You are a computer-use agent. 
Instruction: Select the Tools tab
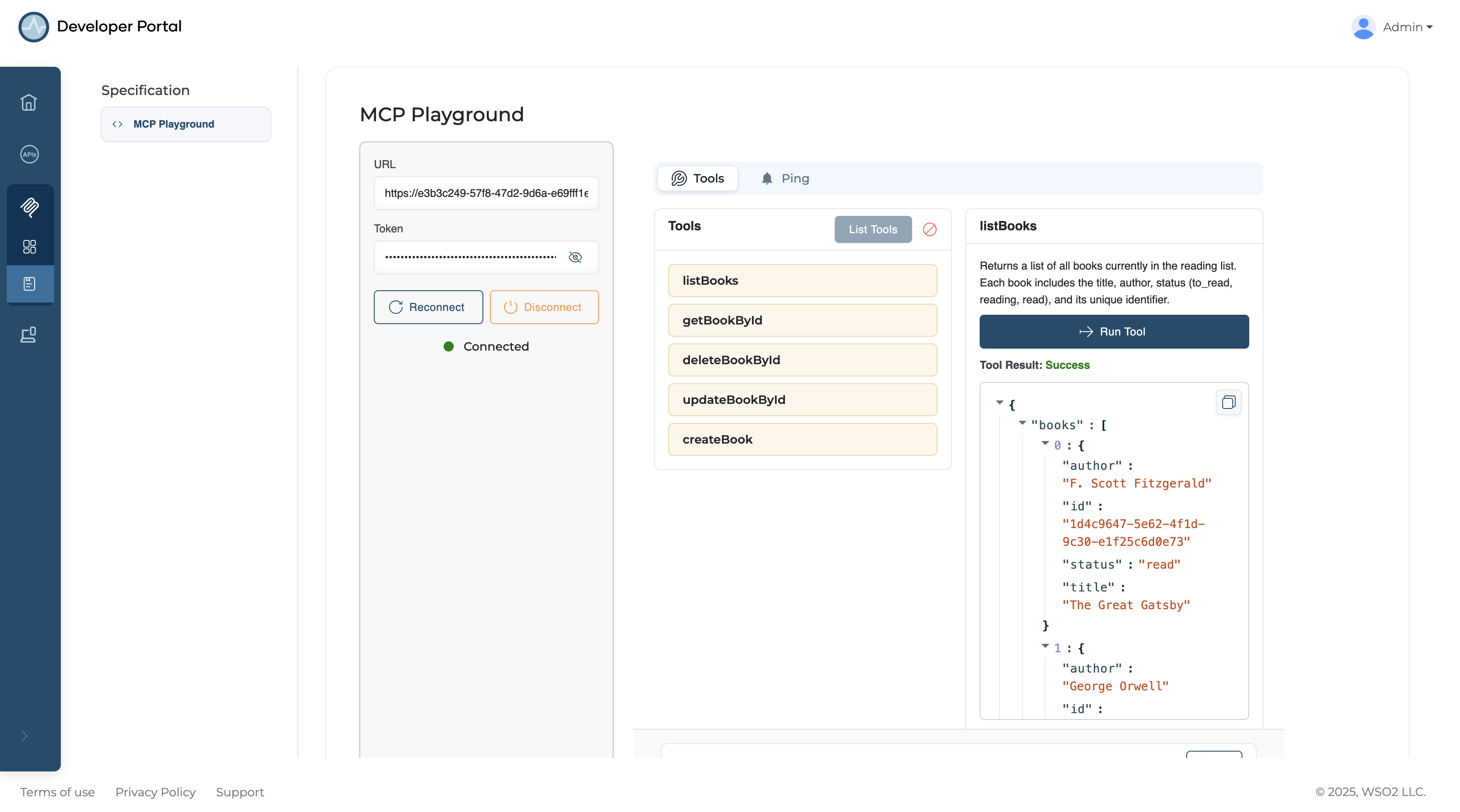coord(698,178)
